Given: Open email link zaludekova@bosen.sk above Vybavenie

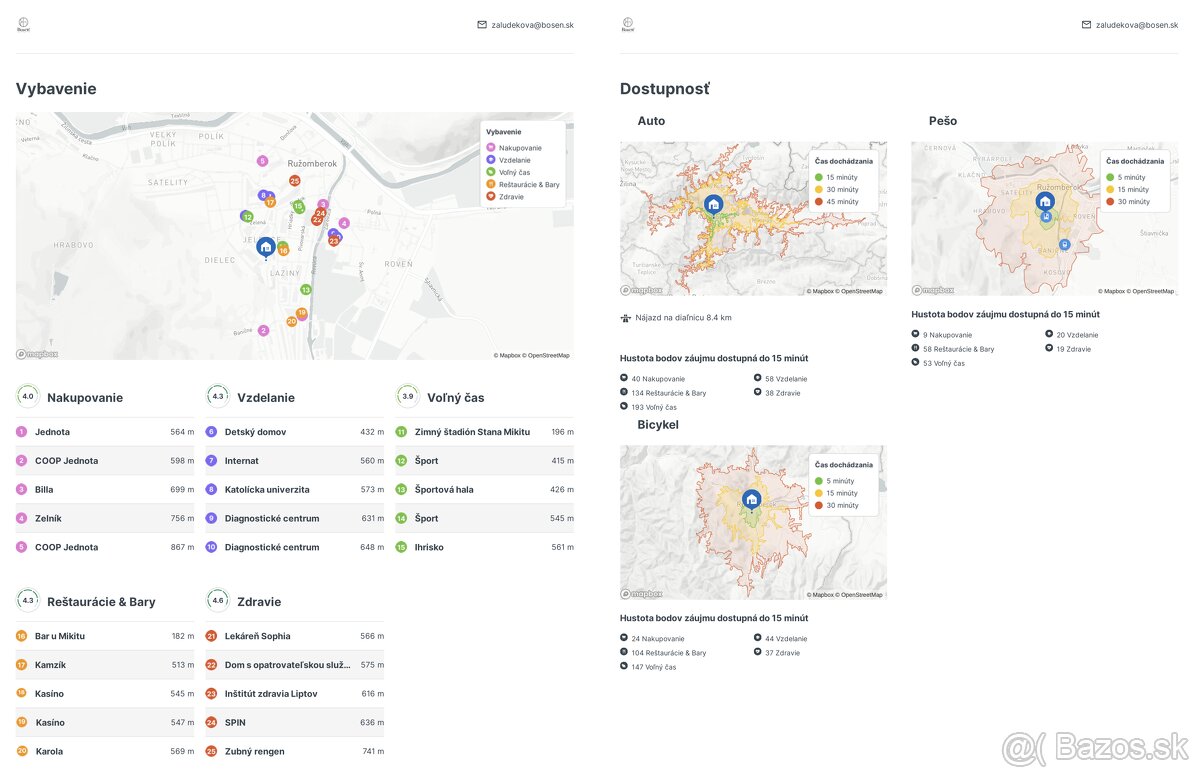Looking at the screenshot, I should pyautogui.click(x=532, y=25).
